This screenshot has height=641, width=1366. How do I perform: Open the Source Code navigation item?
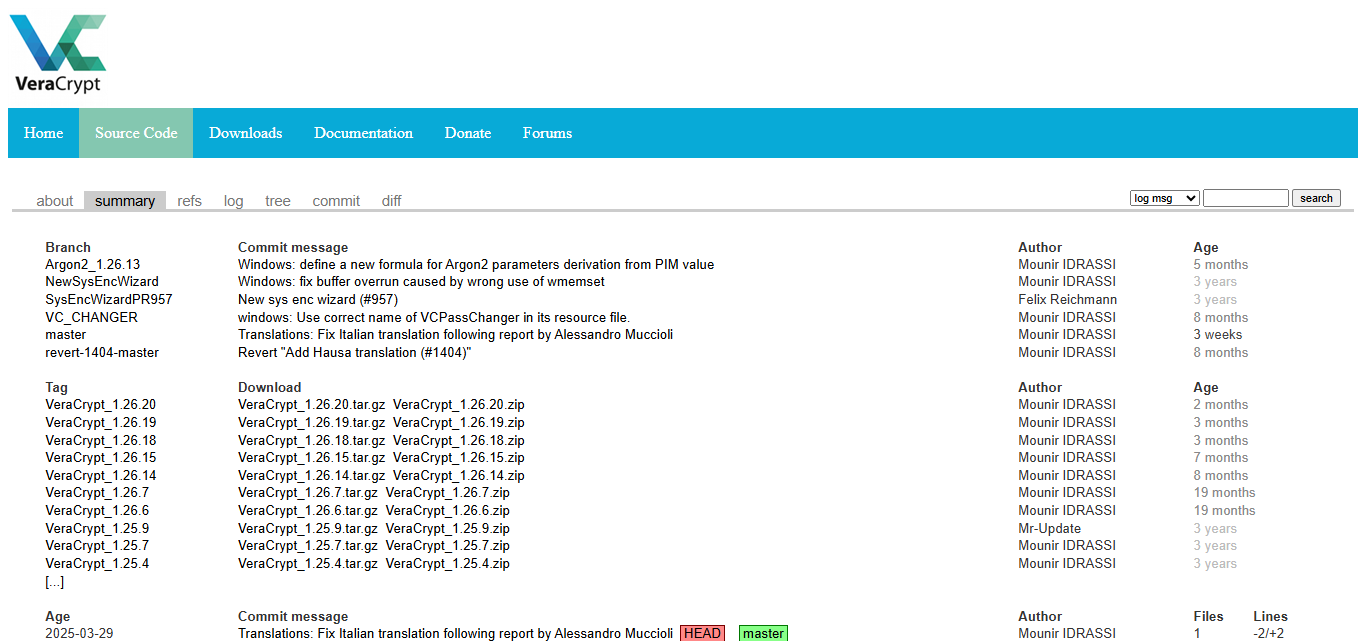(x=136, y=133)
